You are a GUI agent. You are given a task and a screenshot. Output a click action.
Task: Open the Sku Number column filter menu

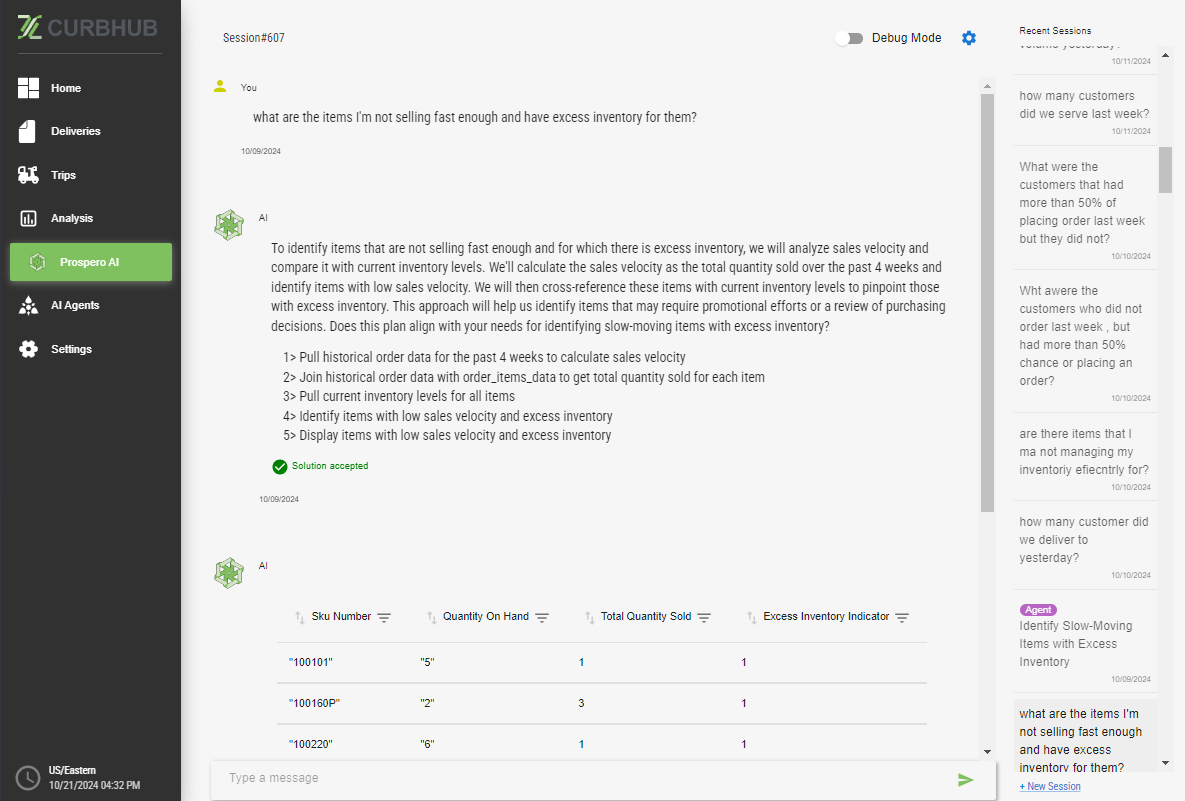[384, 617]
